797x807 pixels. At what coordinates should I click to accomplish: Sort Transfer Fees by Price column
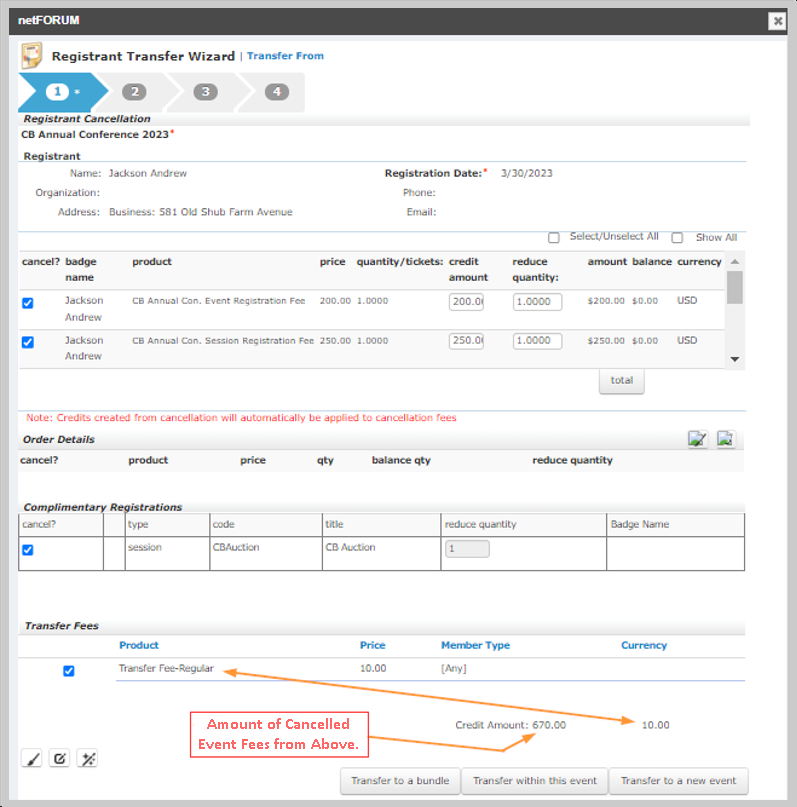(373, 645)
